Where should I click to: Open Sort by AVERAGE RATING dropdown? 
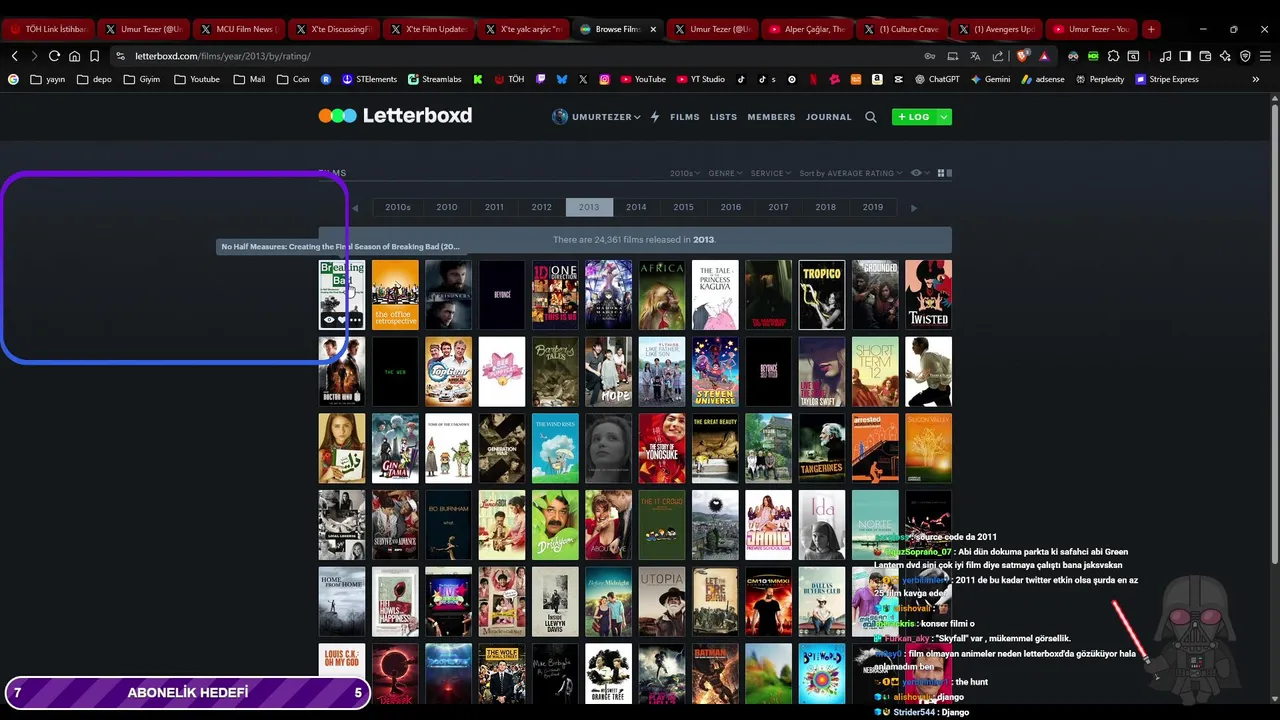click(x=850, y=173)
